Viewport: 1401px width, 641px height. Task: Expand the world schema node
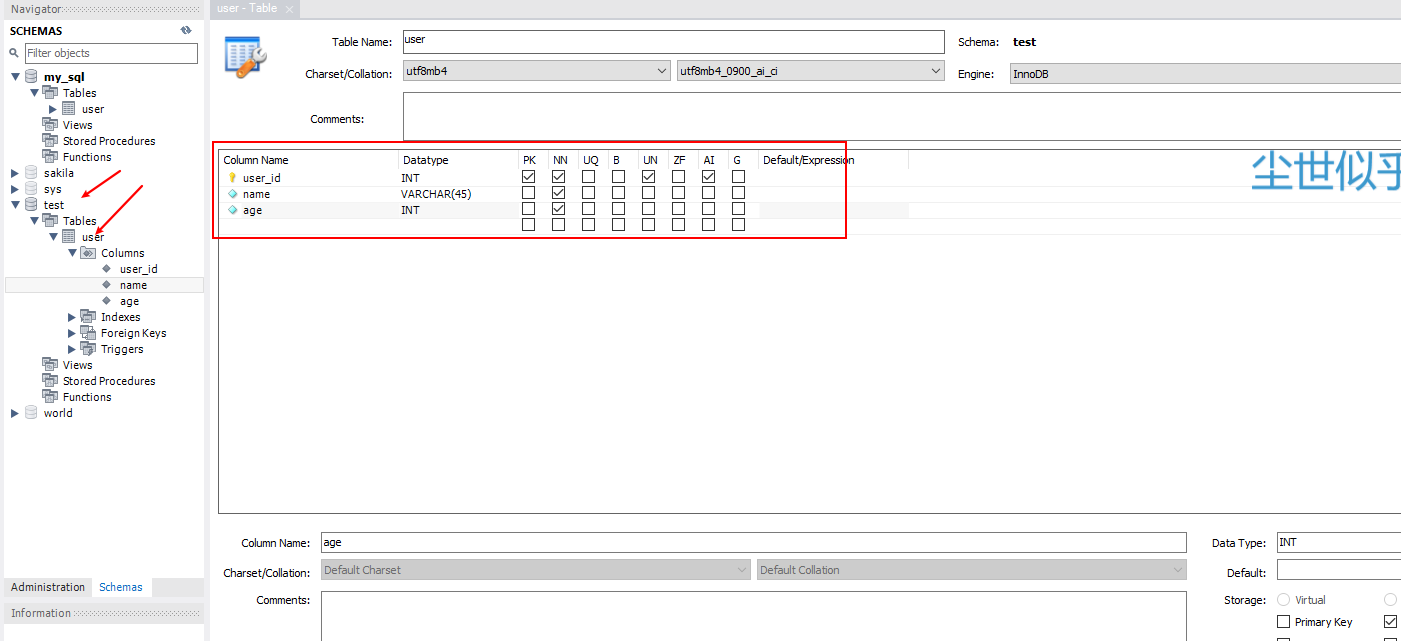[15, 413]
